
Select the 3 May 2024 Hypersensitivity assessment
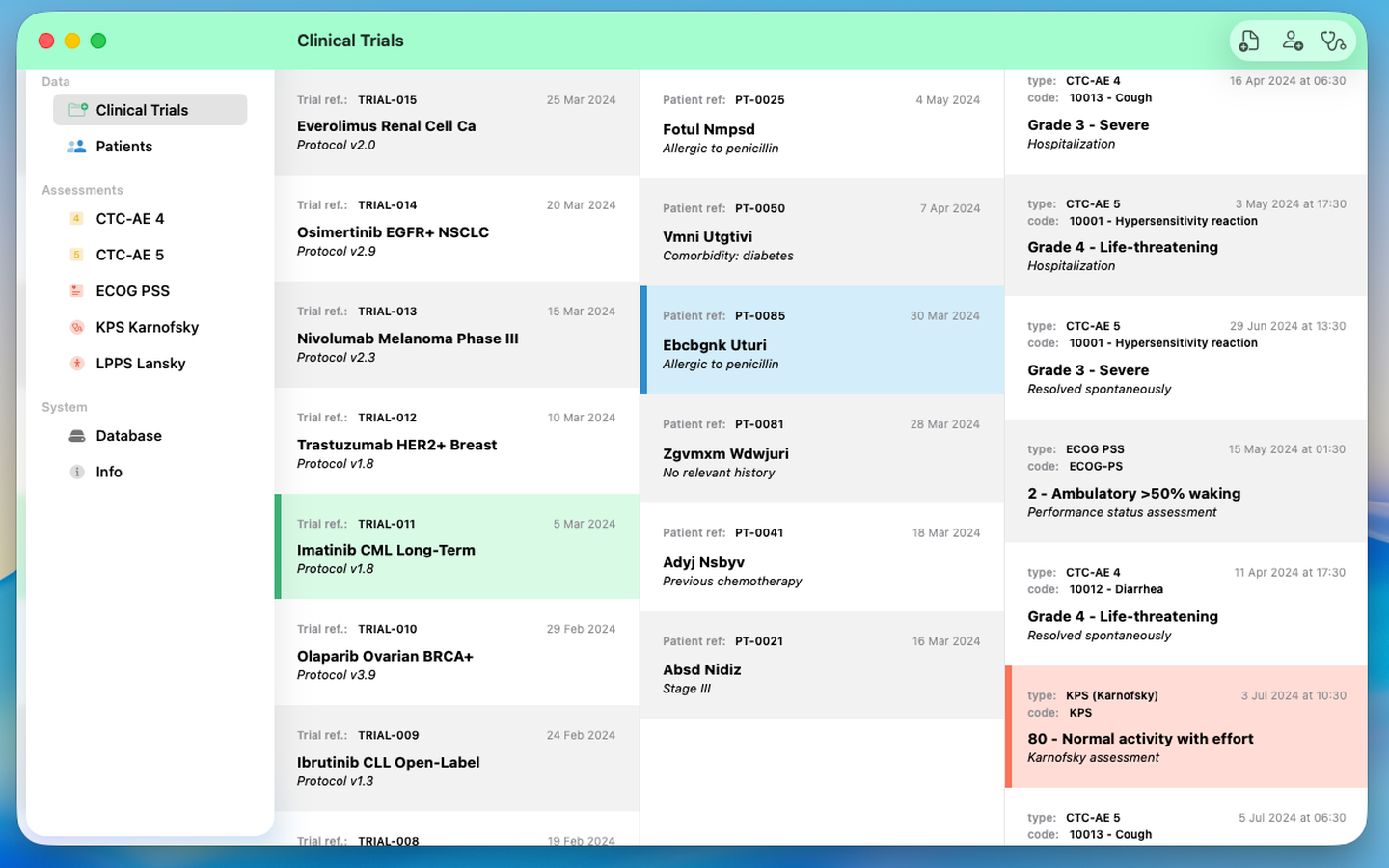1185,234
